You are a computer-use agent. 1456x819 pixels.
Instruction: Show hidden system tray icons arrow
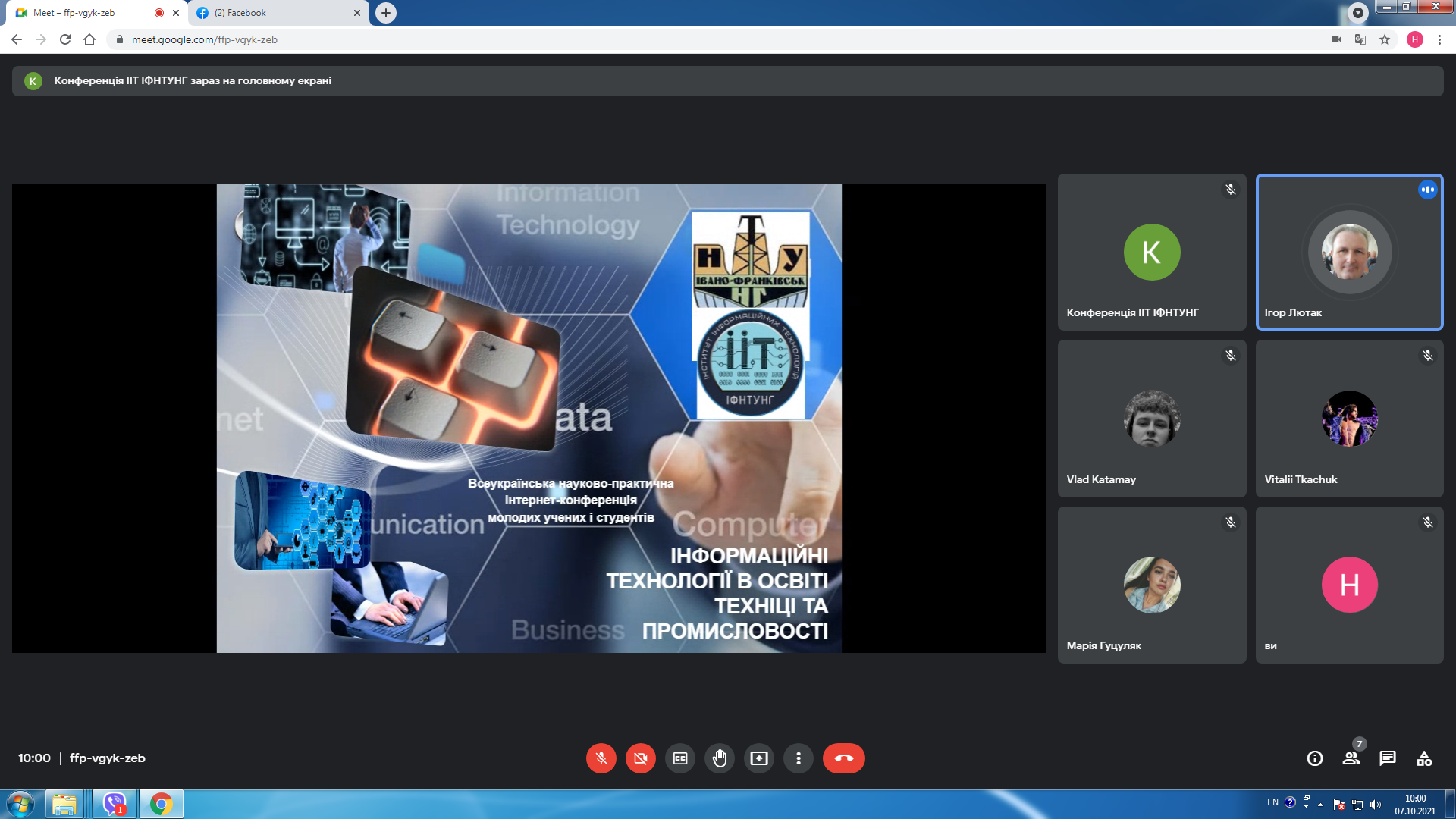point(1321,805)
